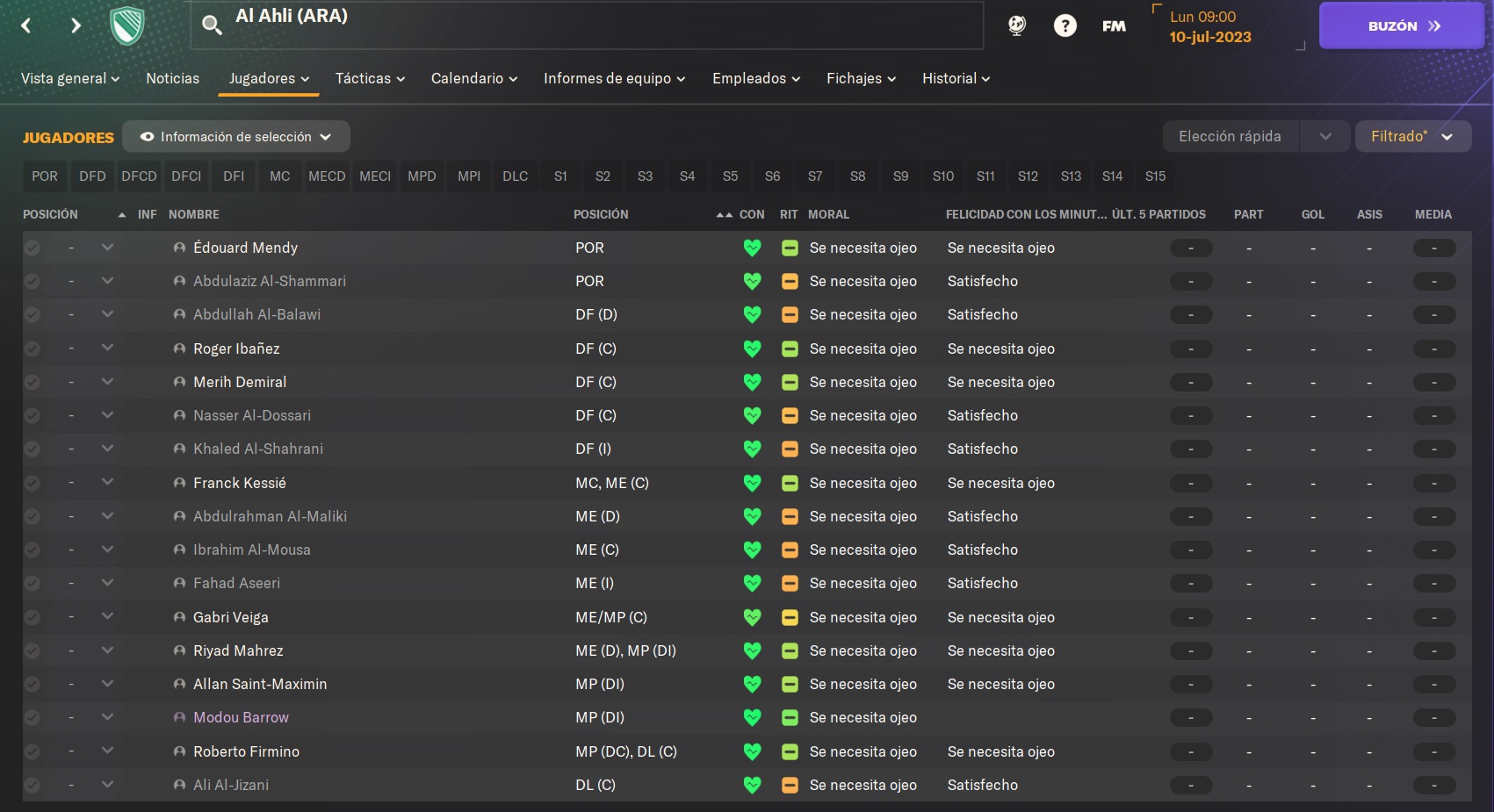The image size is (1494, 812).
Task: Open the Fichajes menu
Action: coord(861,78)
